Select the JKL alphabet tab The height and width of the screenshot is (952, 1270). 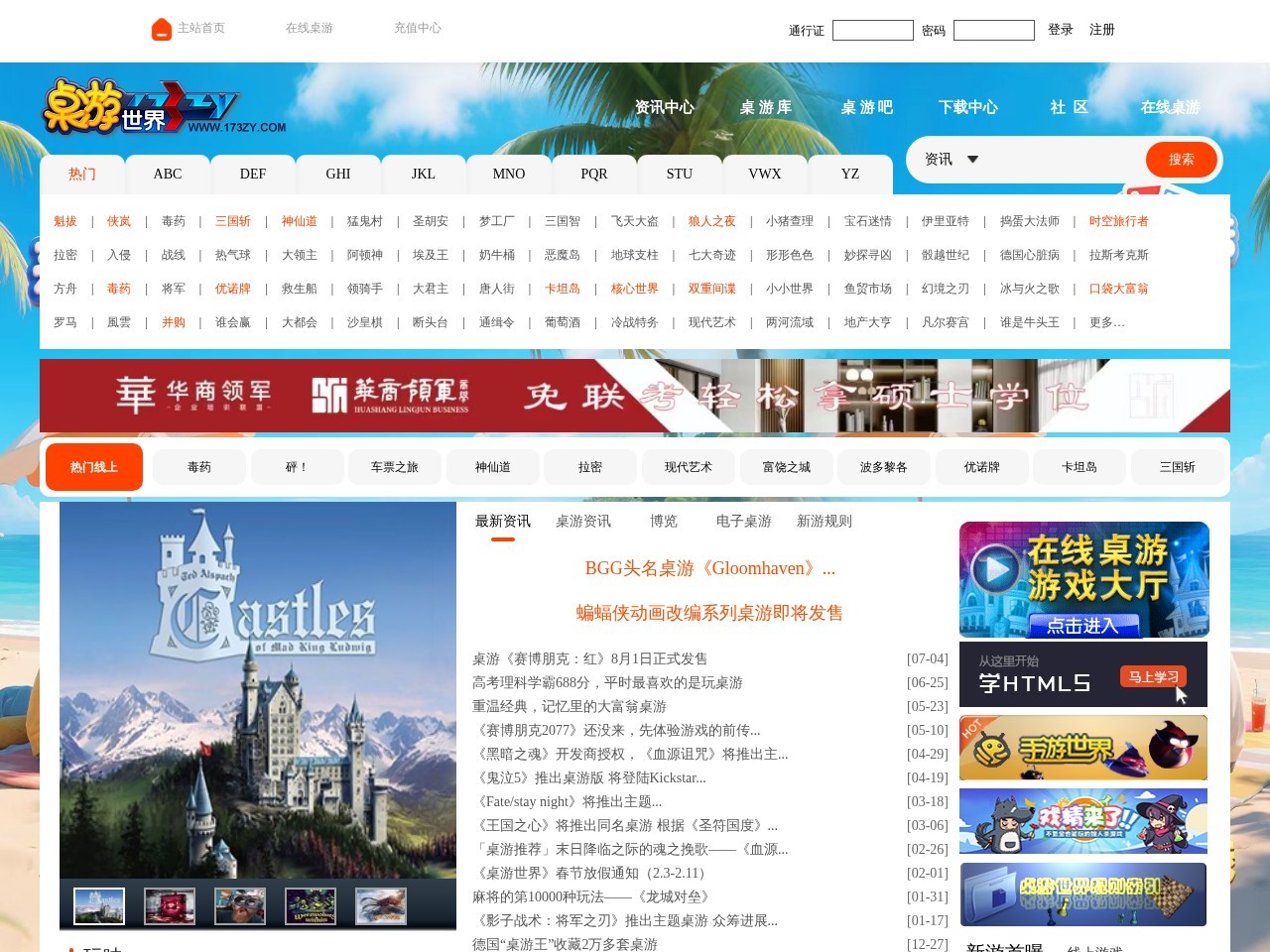pos(424,175)
